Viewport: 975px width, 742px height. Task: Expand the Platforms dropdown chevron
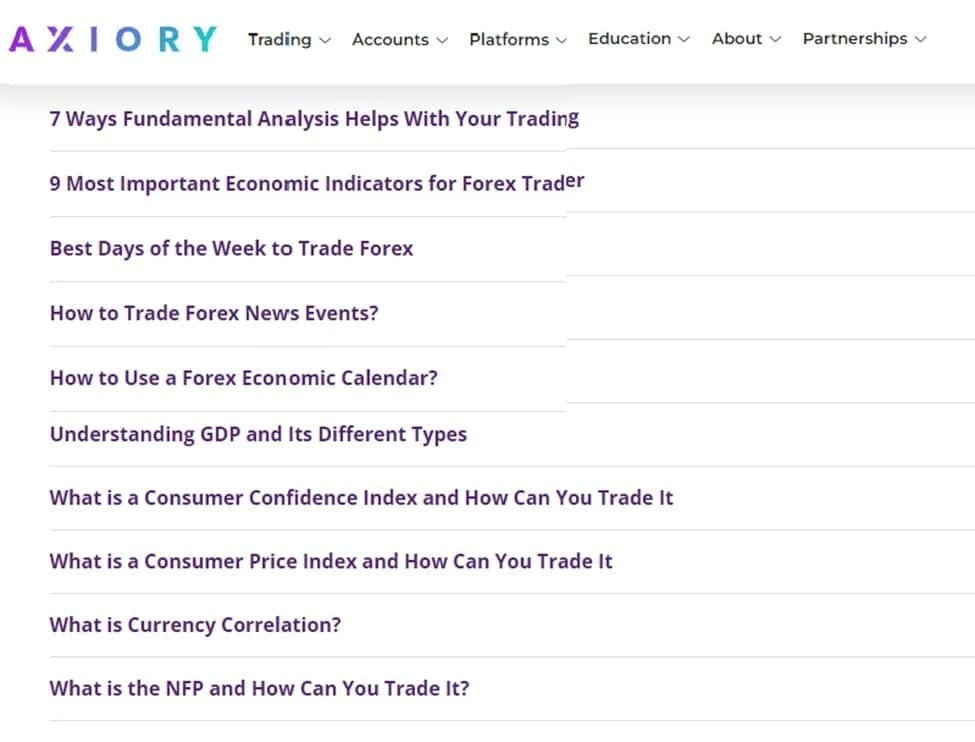(x=561, y=40)
